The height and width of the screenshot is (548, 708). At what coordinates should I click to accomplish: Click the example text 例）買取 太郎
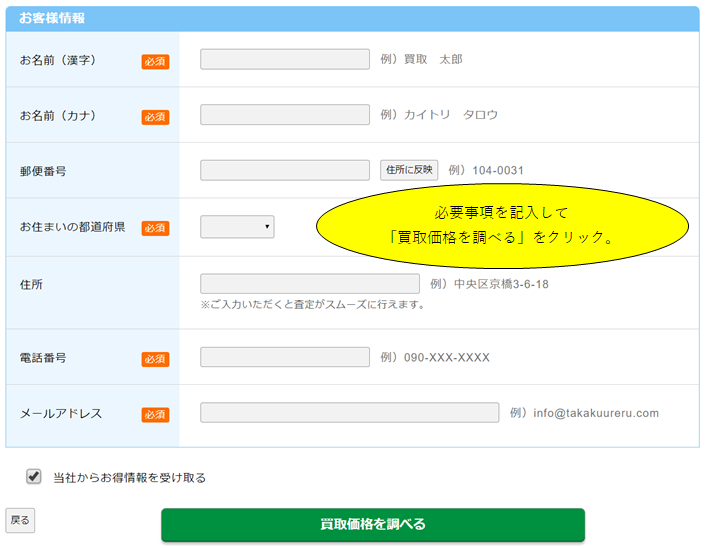(x=421, y=59)
